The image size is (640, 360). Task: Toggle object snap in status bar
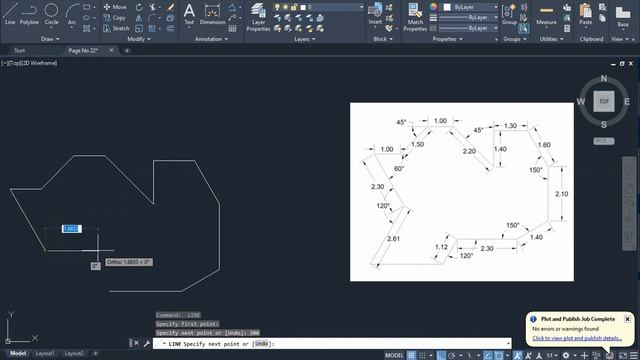pyautogui.click(x=499, y=356)
